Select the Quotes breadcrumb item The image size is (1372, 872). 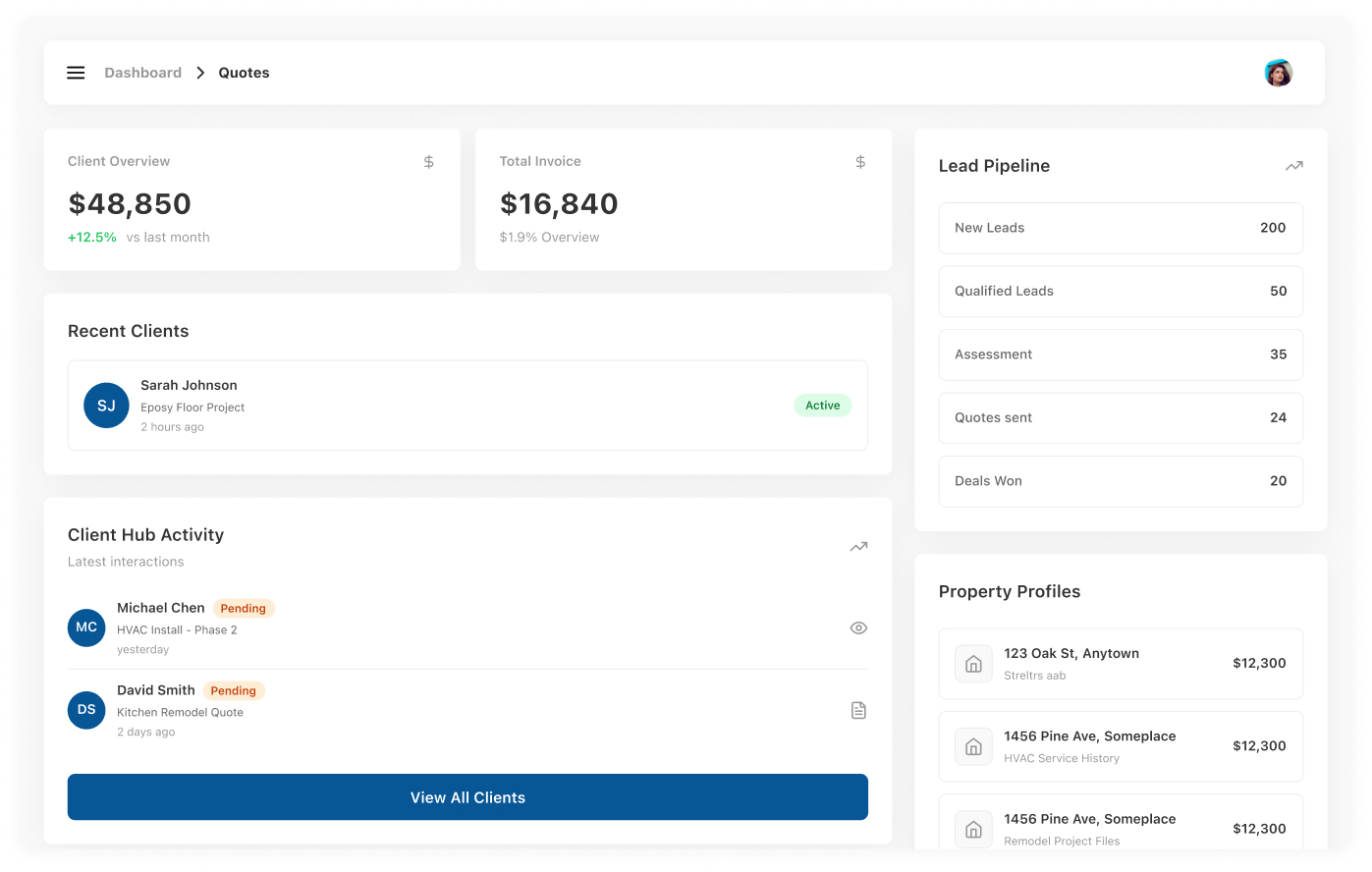click(x=244, y=73)
